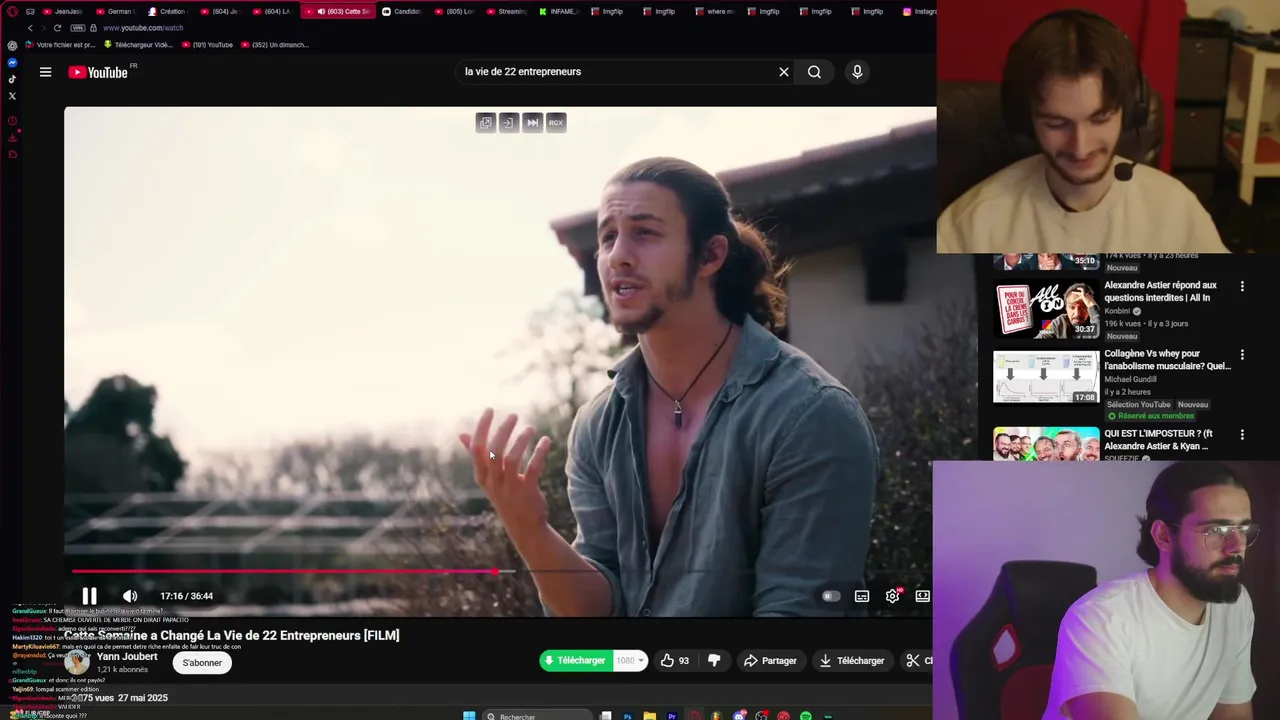Open the Collagène Vs whey video title
1280x720 pixels.
point(1167,360)
